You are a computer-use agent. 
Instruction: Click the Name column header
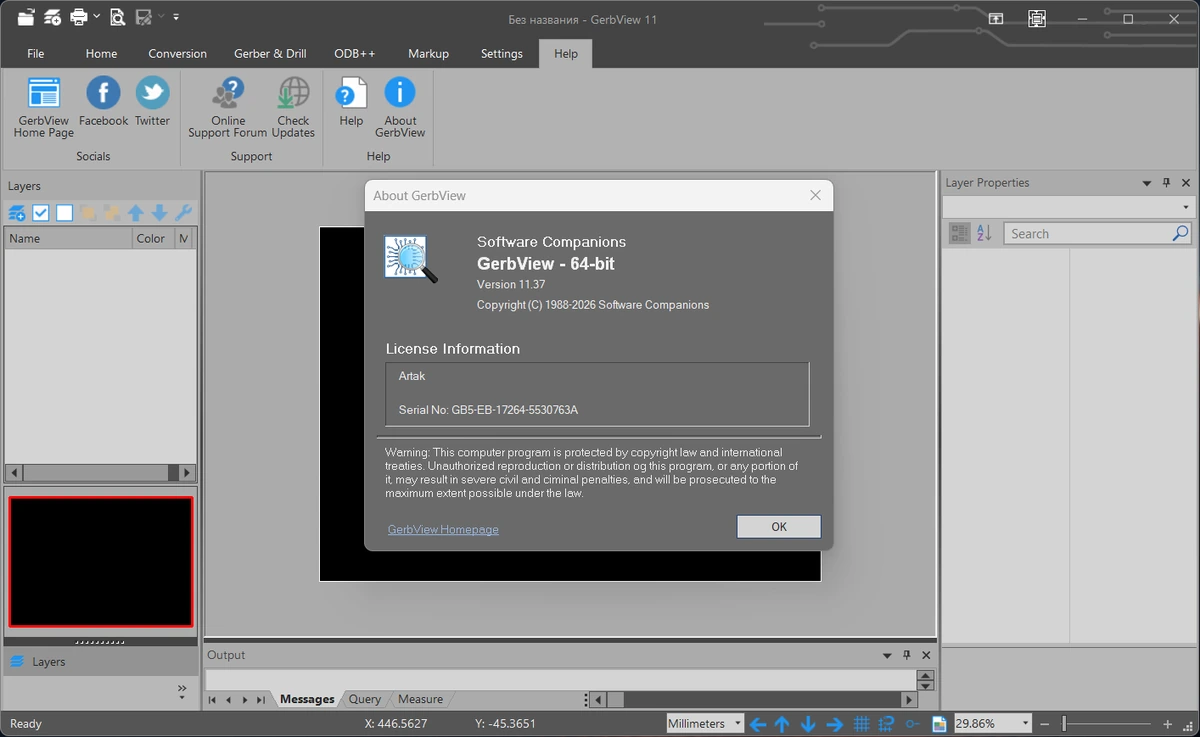[x=68, y=238]
